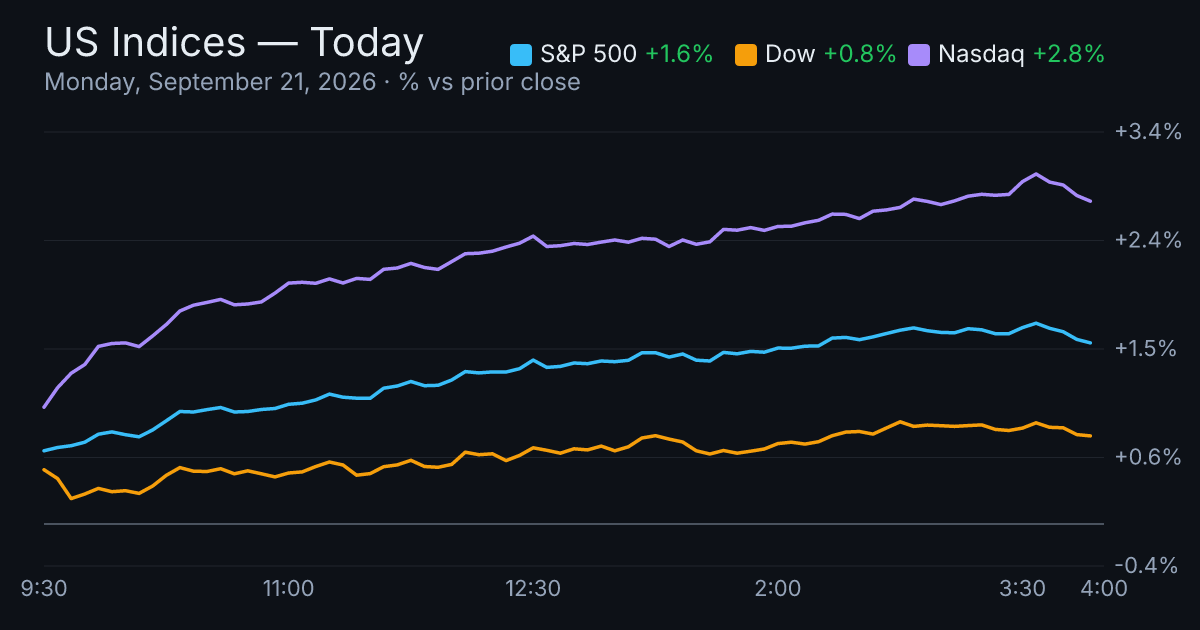
Task: Click the +2.8% Nasdaq change value
Action: tap(1069, 55)
